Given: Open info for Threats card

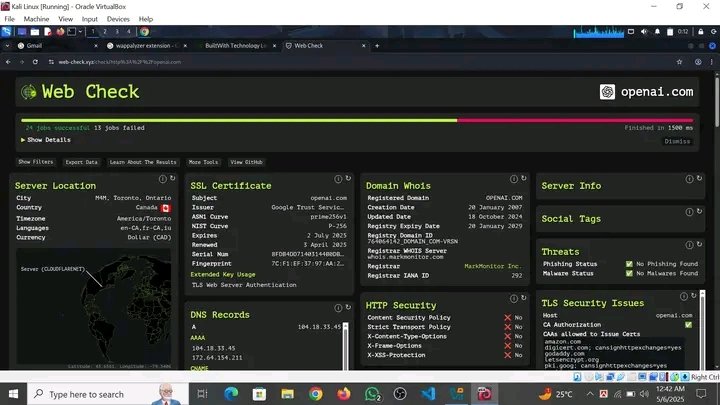Looking at the screenshot, I should (x=689, y=245).
